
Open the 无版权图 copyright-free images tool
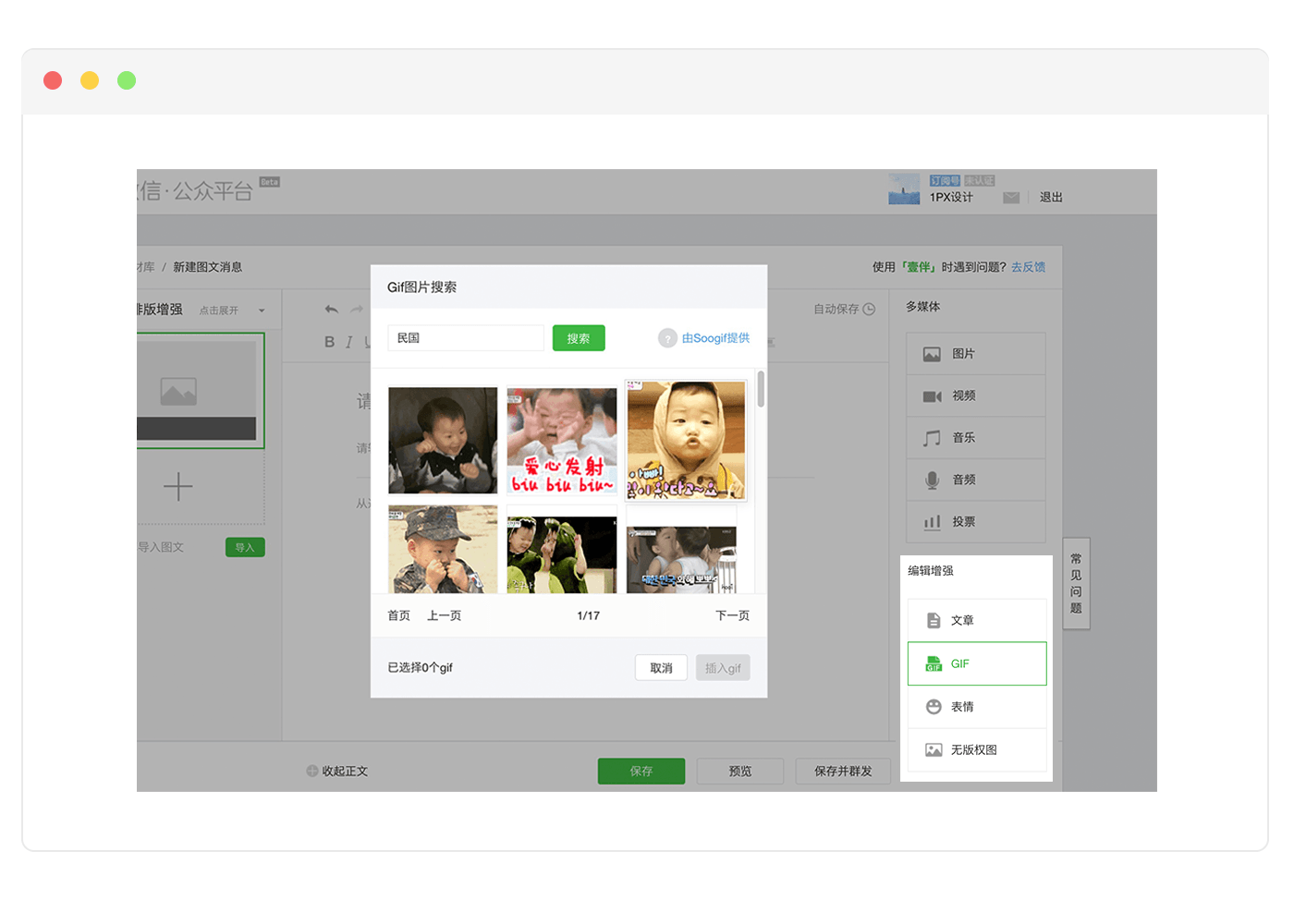point(976,749)
